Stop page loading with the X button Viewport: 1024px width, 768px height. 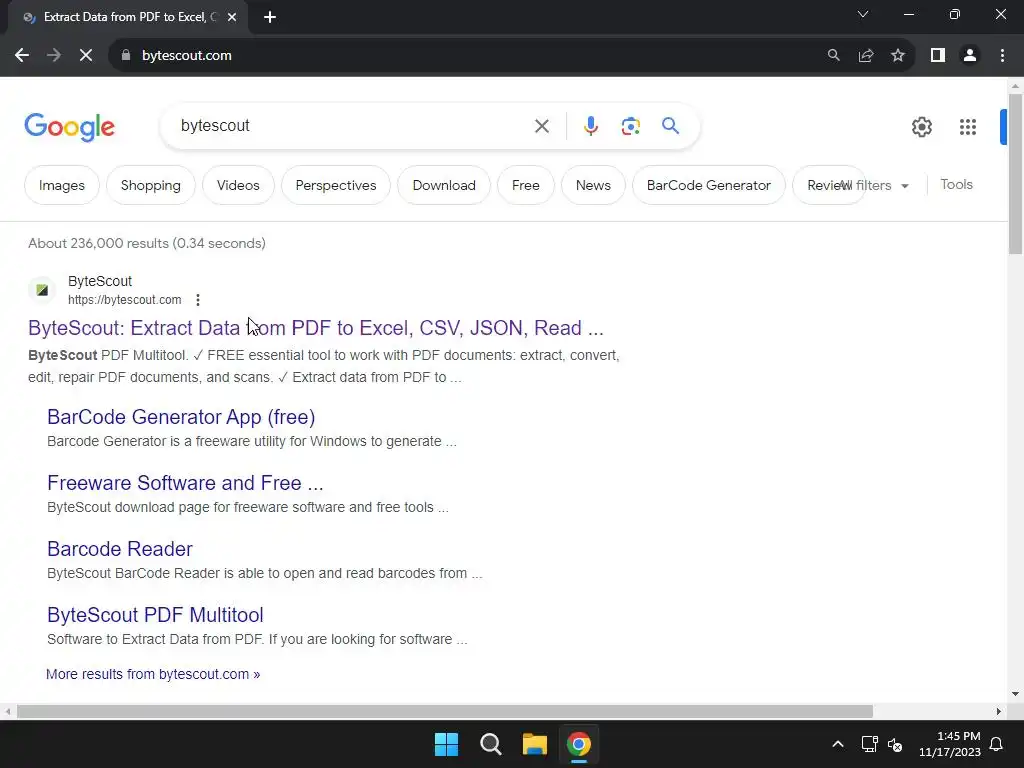pos(86,56)
